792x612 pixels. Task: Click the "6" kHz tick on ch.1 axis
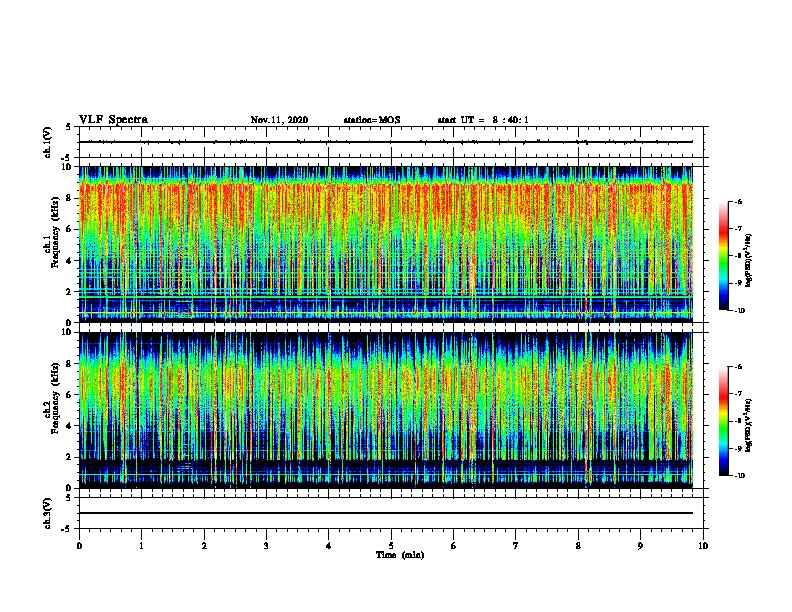[x=69, y=229]
